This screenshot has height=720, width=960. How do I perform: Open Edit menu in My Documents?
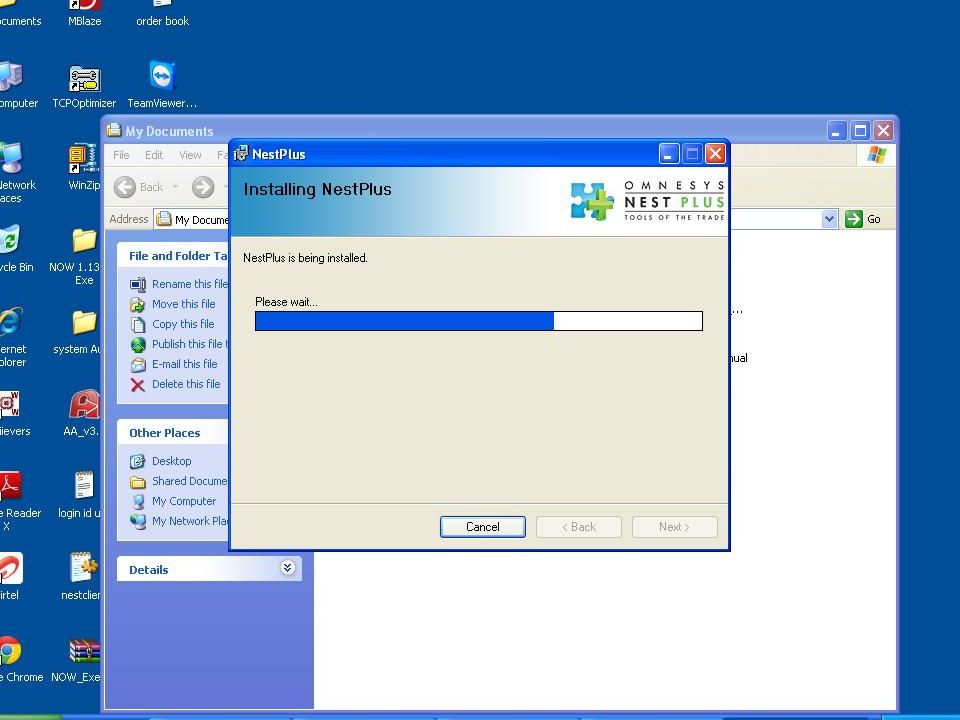[x=154, y=155]
